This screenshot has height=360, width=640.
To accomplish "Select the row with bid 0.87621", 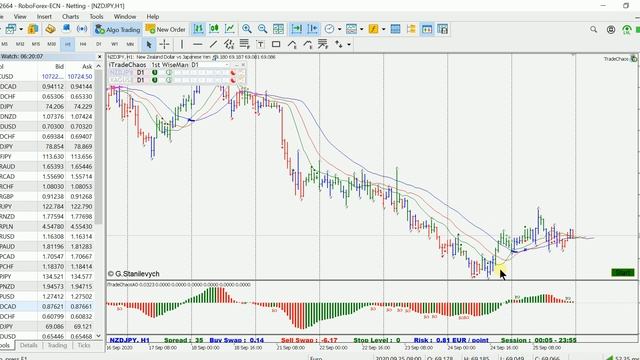I will (x=47, y=307).
